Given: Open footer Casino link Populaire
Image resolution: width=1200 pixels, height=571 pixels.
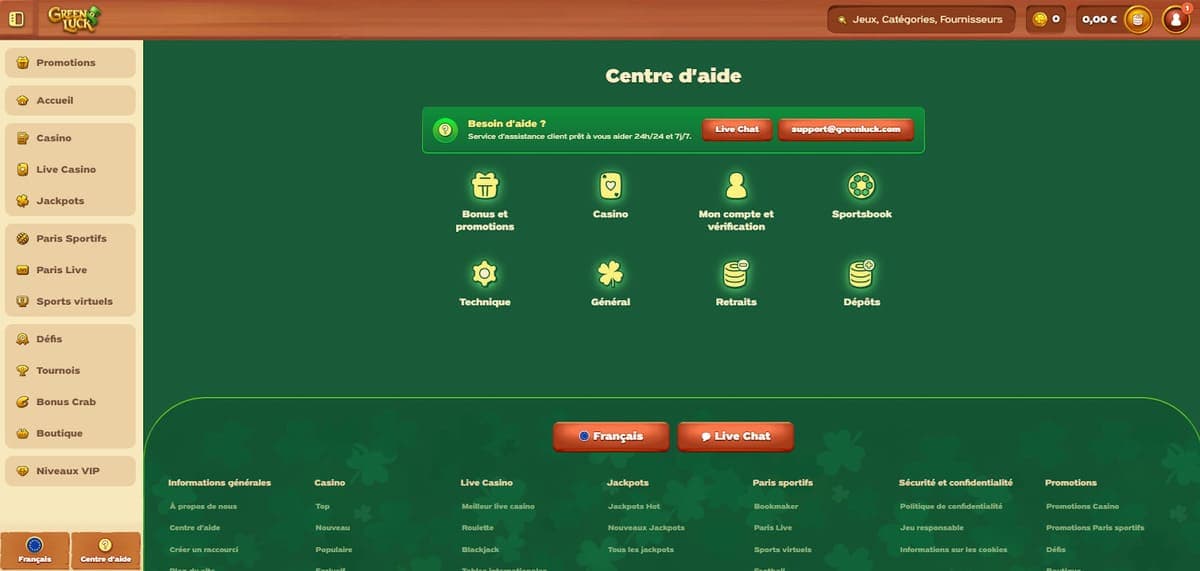Looking at the screenshot, I should (x=334, y=550).
